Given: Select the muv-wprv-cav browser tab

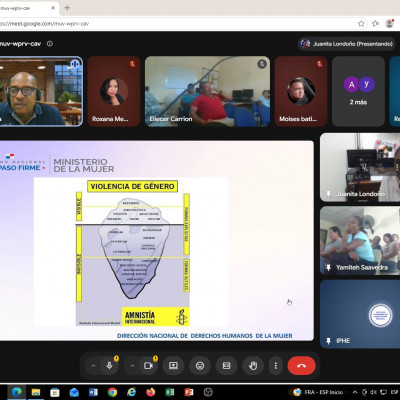Looking at the screenshot, I should point(28,8).
